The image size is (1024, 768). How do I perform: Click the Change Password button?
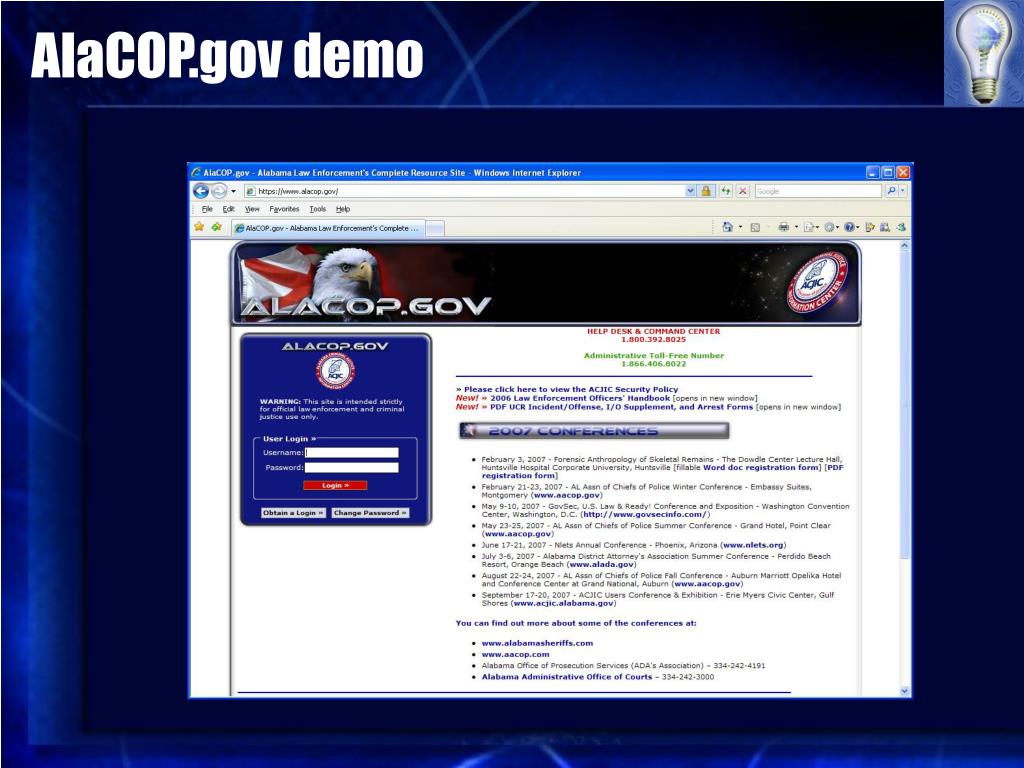[x=370, y=513]
